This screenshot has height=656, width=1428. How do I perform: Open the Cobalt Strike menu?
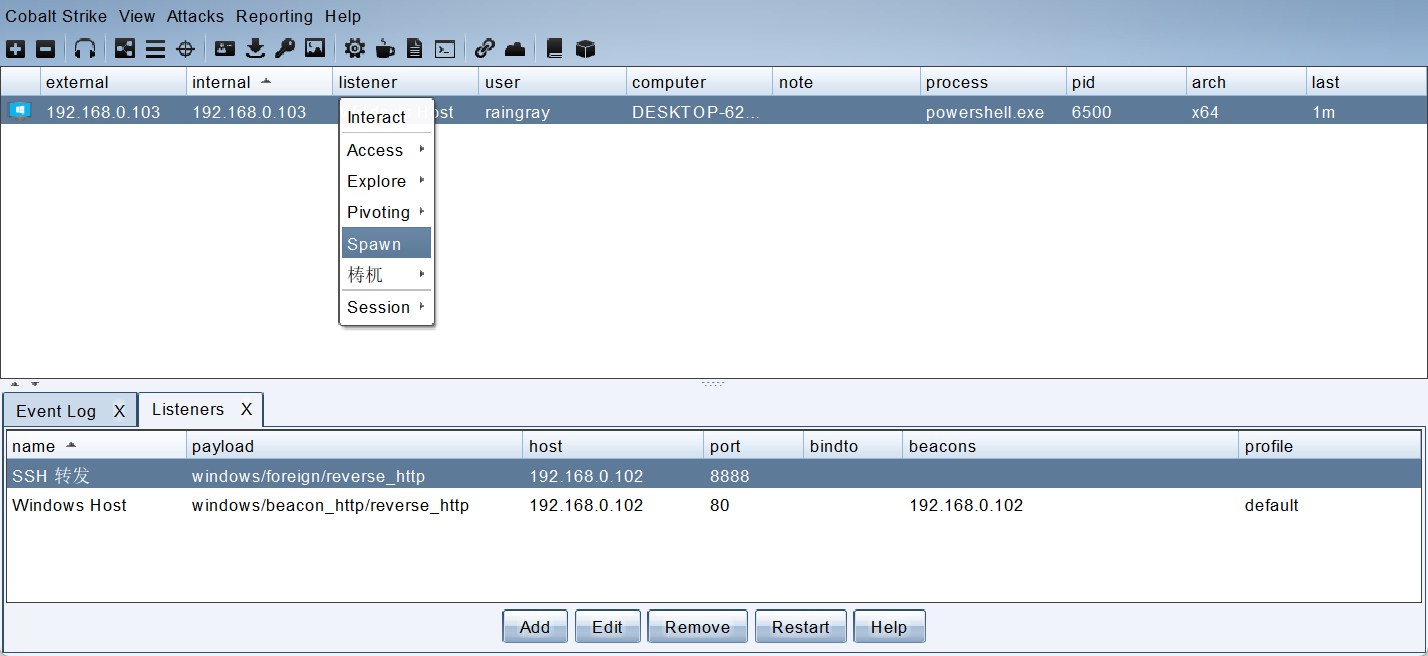tap(56, 16)
